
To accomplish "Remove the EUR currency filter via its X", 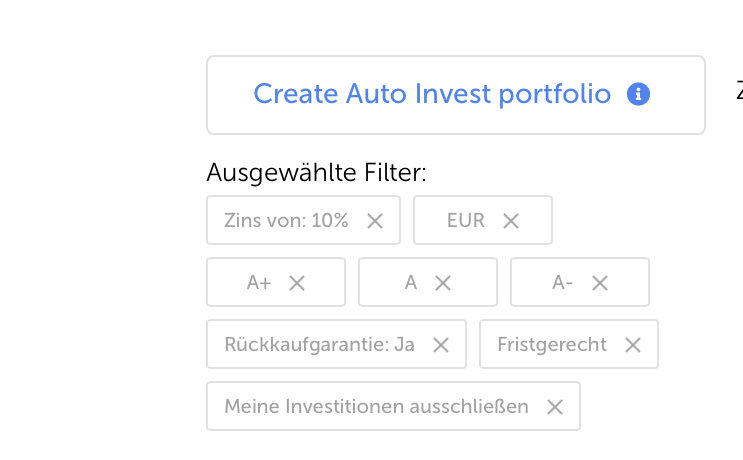I will pyautogui.click(x=511, y=221).
